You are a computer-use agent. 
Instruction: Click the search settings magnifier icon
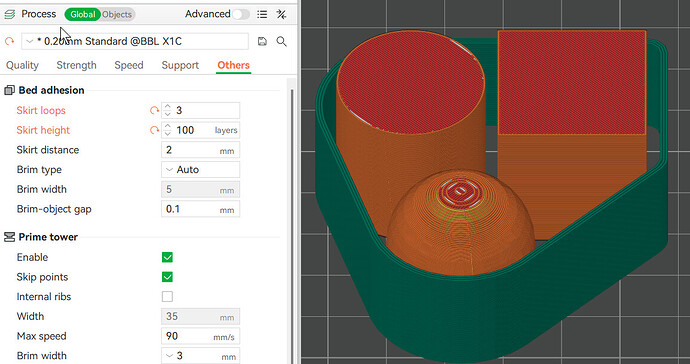point(282,41)
